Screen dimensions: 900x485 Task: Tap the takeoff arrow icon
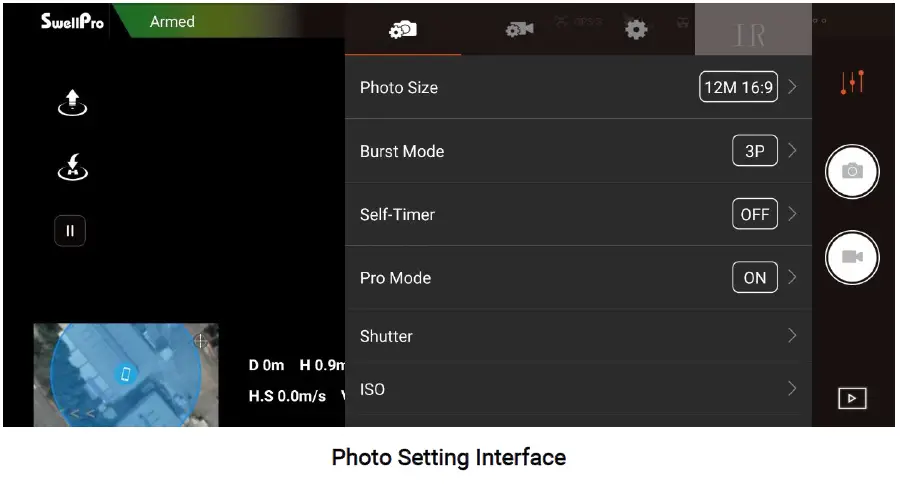72,101
